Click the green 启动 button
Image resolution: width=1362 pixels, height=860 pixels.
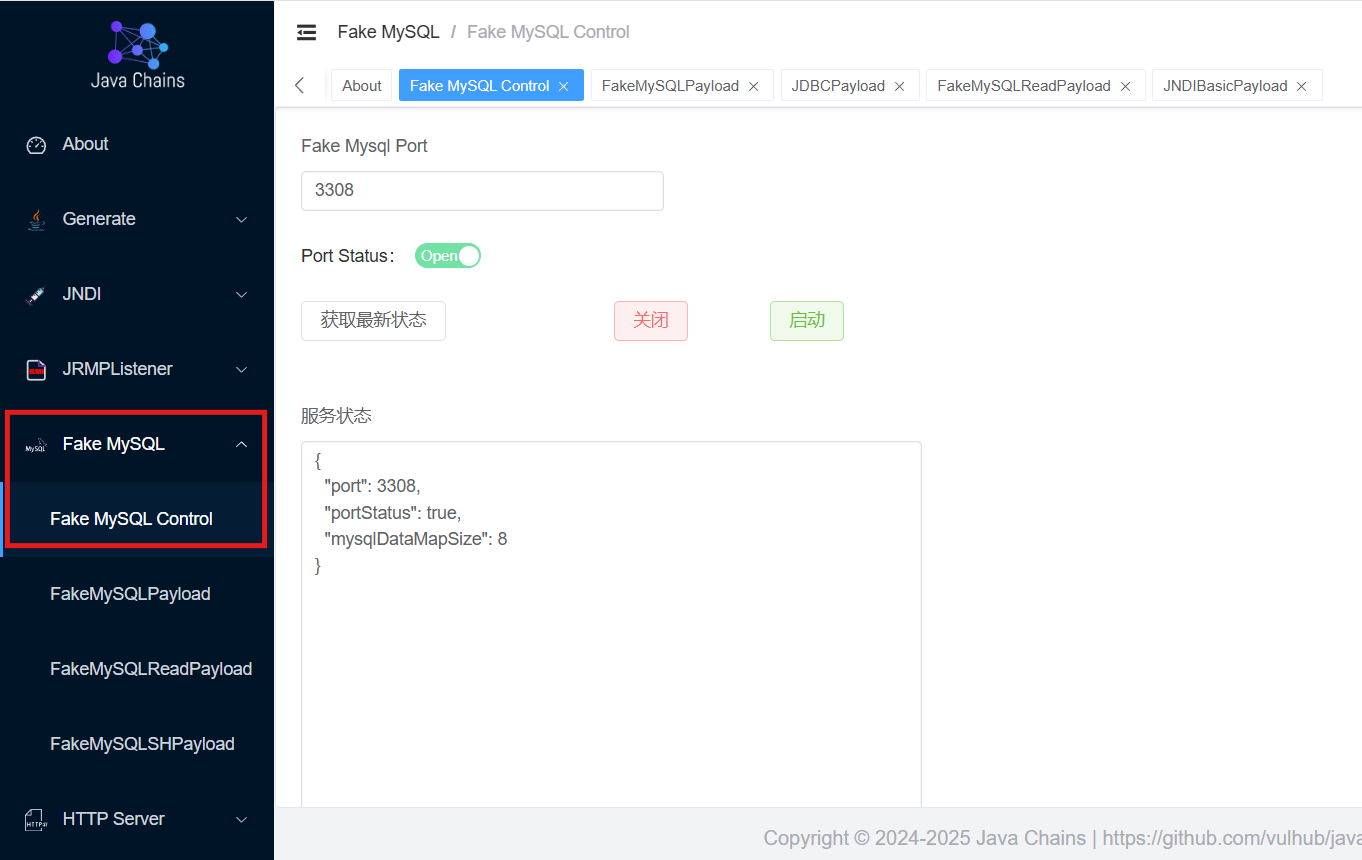point(807,321)
